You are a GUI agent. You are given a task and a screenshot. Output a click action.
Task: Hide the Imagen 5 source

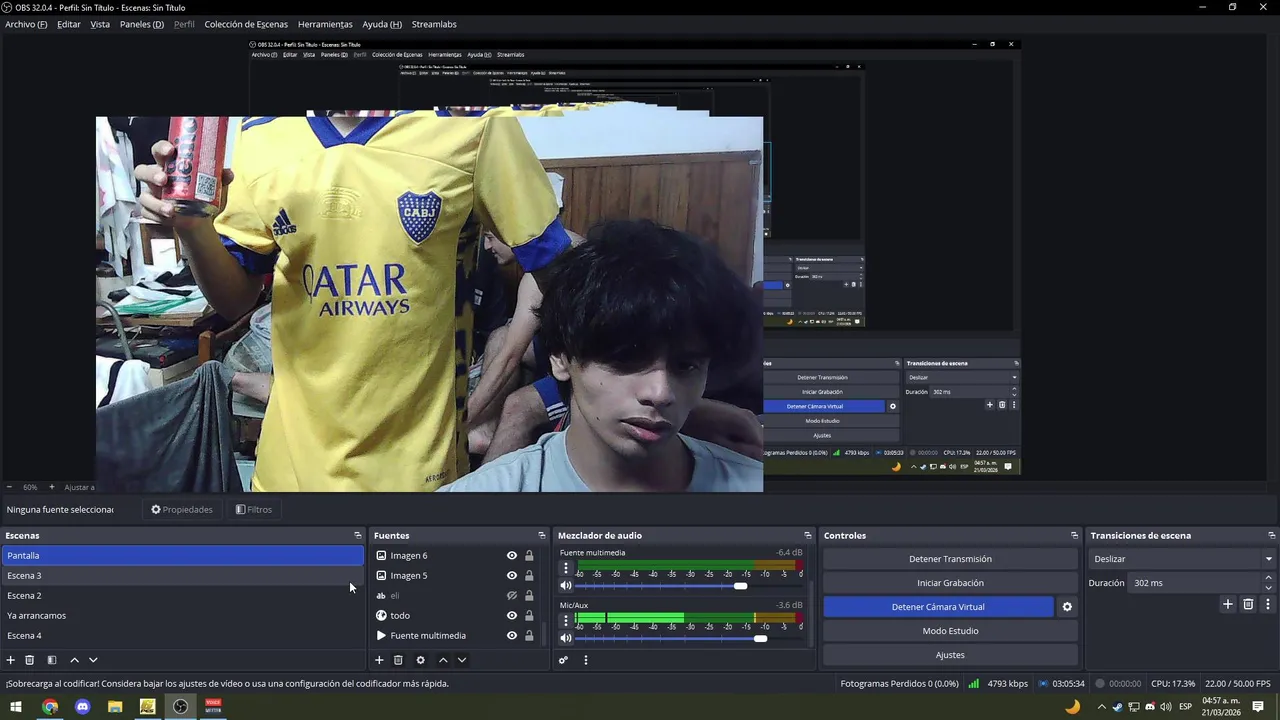coord(512,576)
